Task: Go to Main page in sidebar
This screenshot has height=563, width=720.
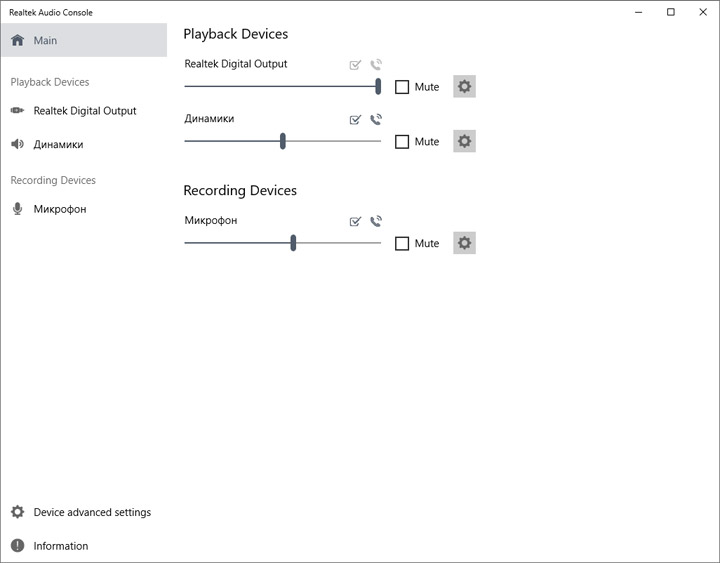Action: (83, 40)
